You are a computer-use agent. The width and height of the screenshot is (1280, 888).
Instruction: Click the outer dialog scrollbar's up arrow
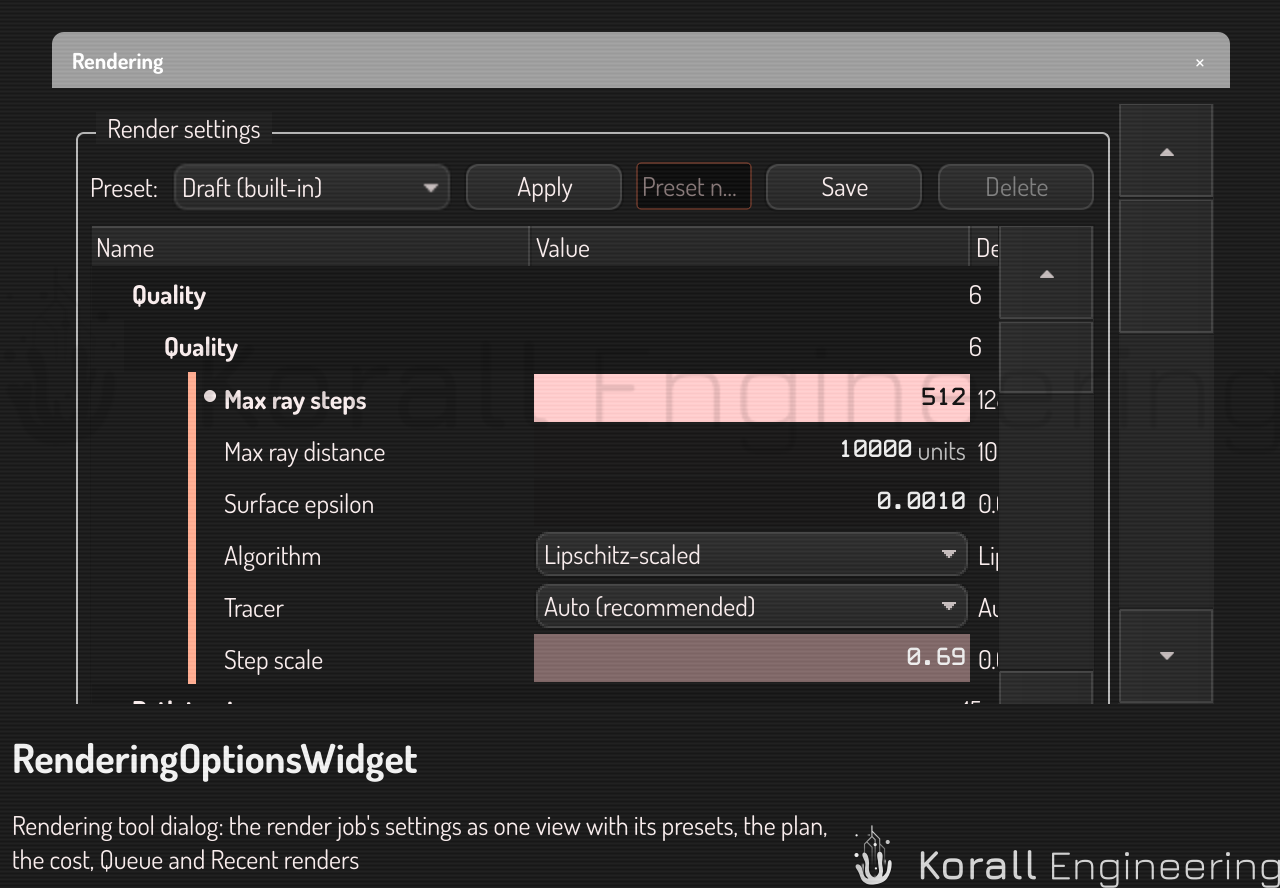click(x=1166, y=151)
